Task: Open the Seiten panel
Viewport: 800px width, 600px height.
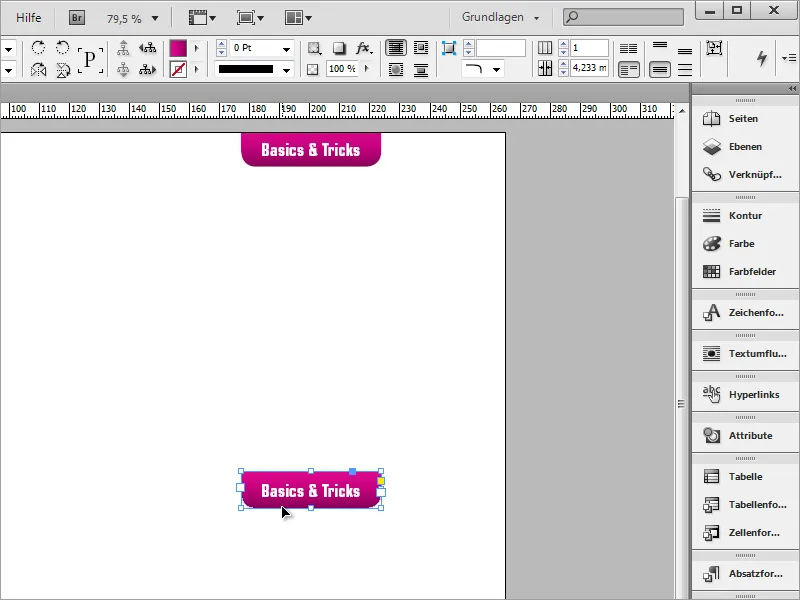Action: [x=745, y=119]
